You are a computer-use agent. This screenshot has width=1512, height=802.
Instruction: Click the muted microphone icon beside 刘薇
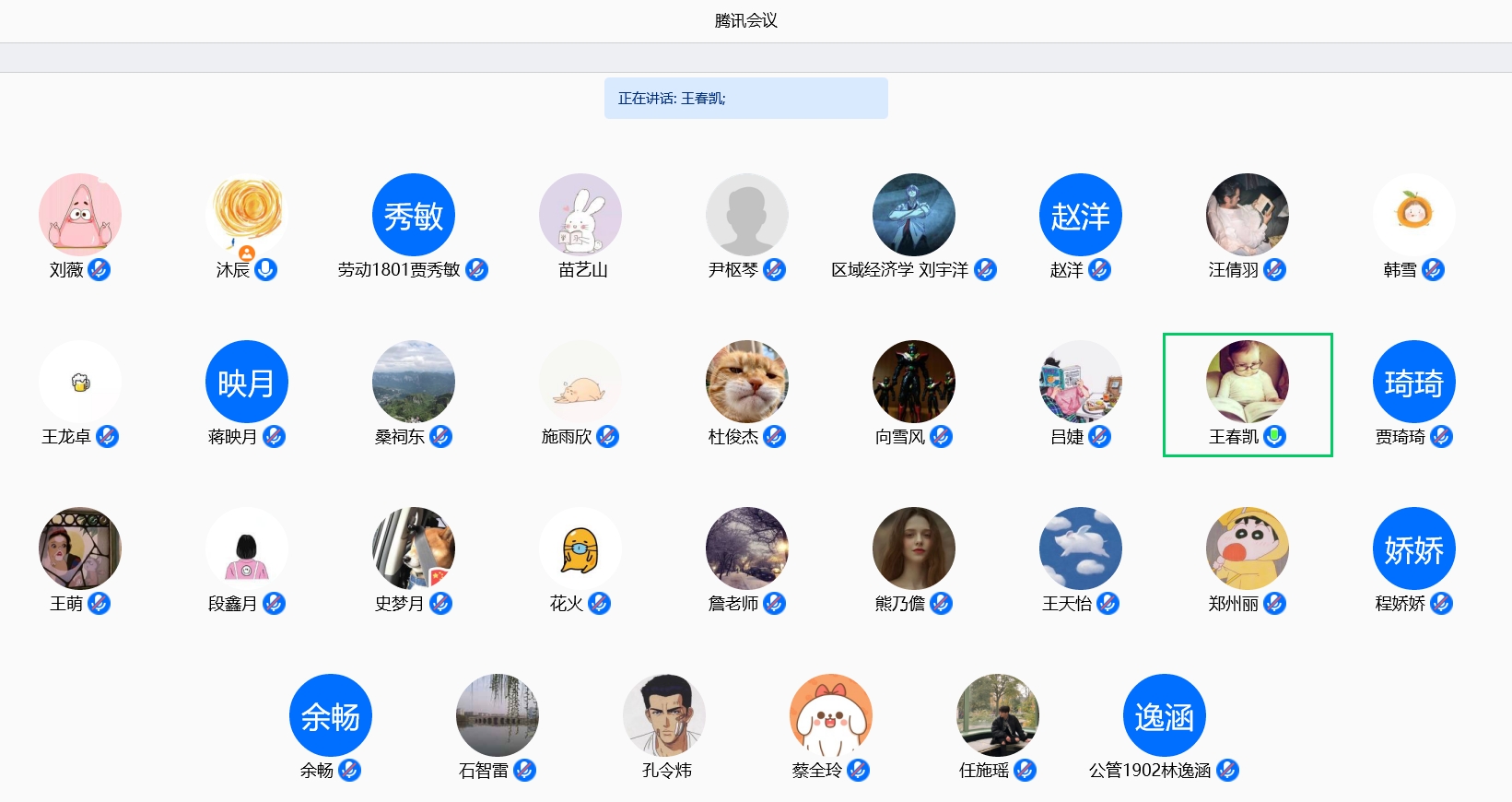99,270
